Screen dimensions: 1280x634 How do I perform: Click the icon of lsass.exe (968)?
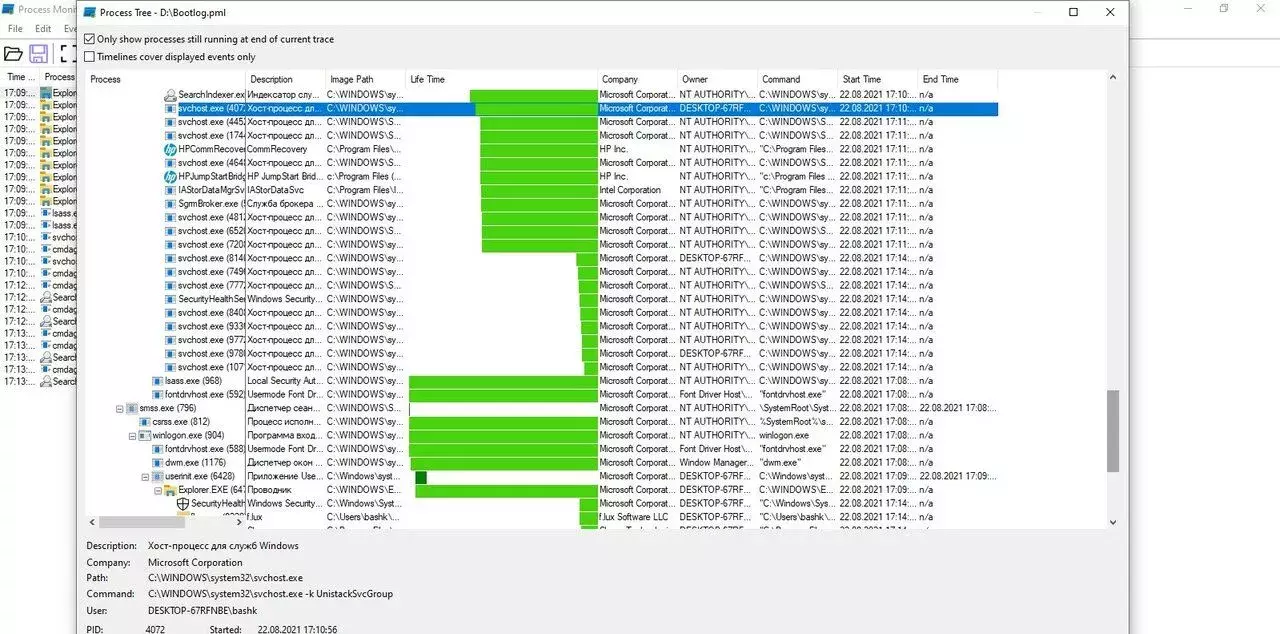pos(158,381)
